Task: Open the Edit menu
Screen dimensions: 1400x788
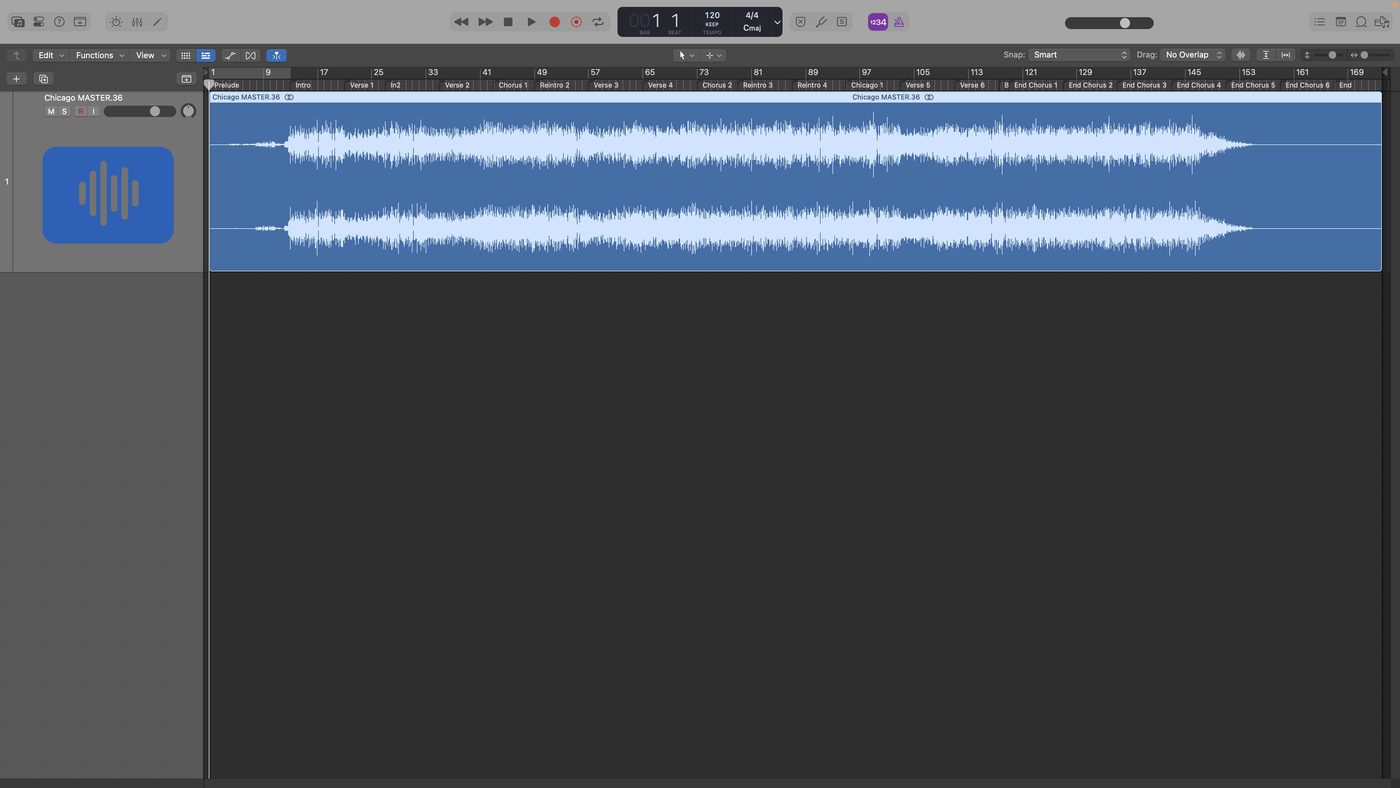Action: [x=51, y=55]
